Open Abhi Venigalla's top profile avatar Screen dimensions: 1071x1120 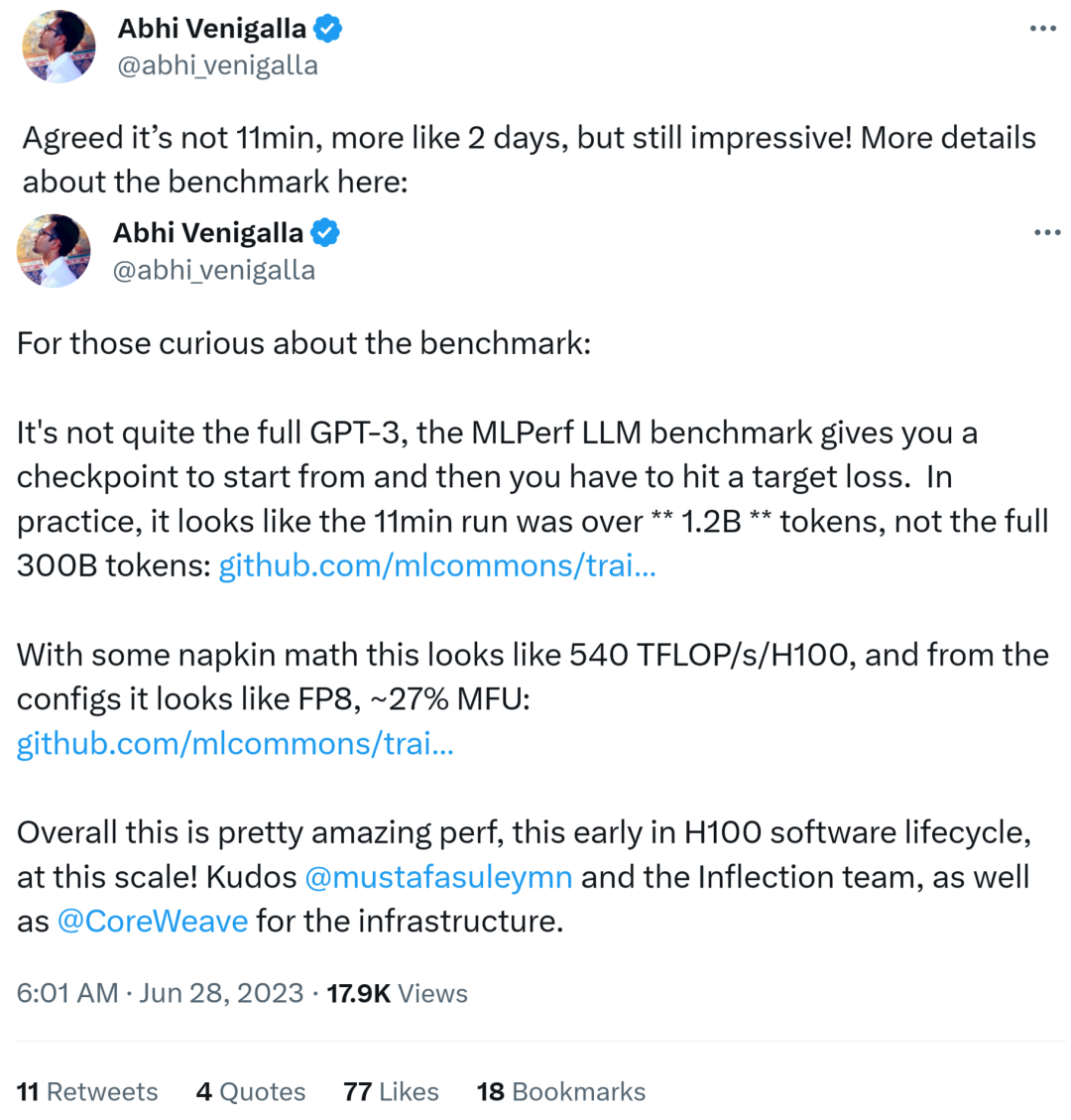[x=59, y=47]
